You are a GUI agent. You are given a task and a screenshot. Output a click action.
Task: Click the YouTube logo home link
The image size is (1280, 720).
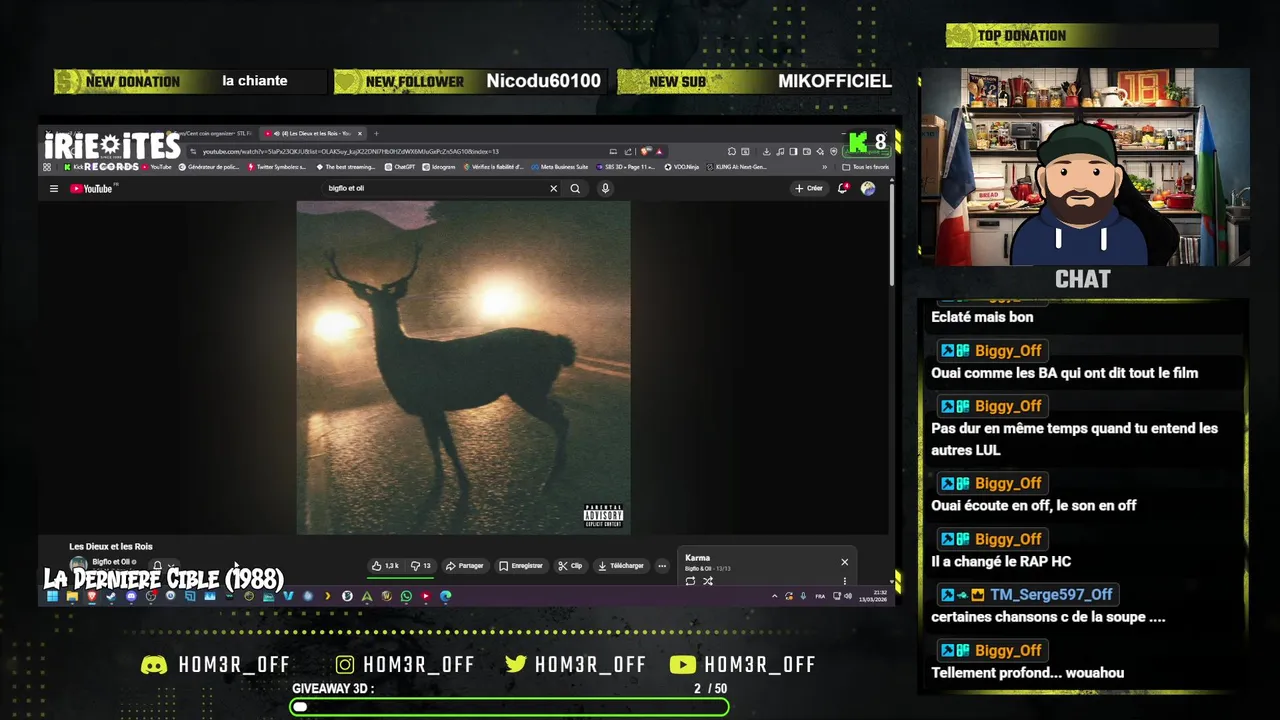[92, 188]
